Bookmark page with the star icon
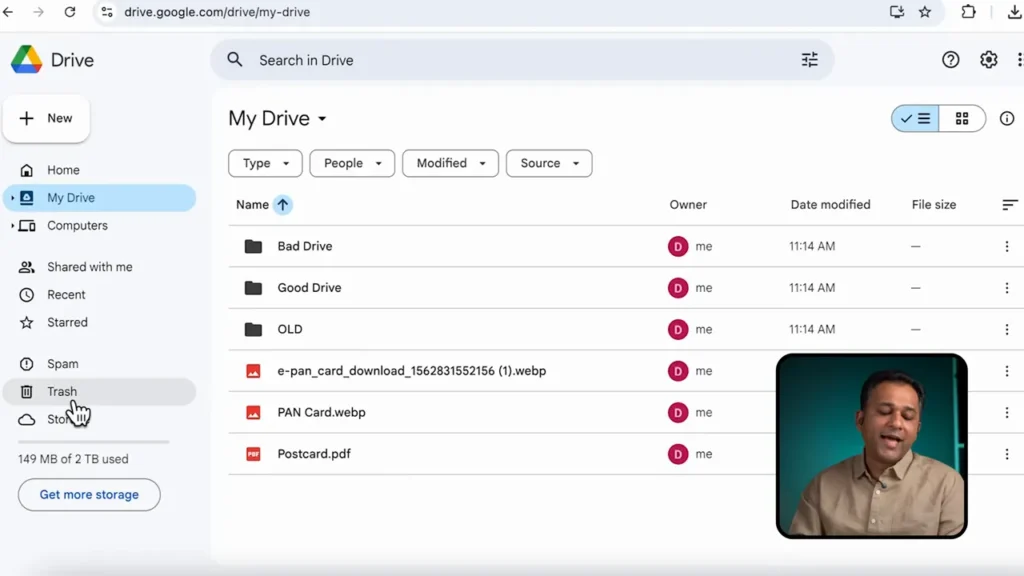Image resolution: width=1024 pixels, height=576 pixels. (x=925, y=12)
